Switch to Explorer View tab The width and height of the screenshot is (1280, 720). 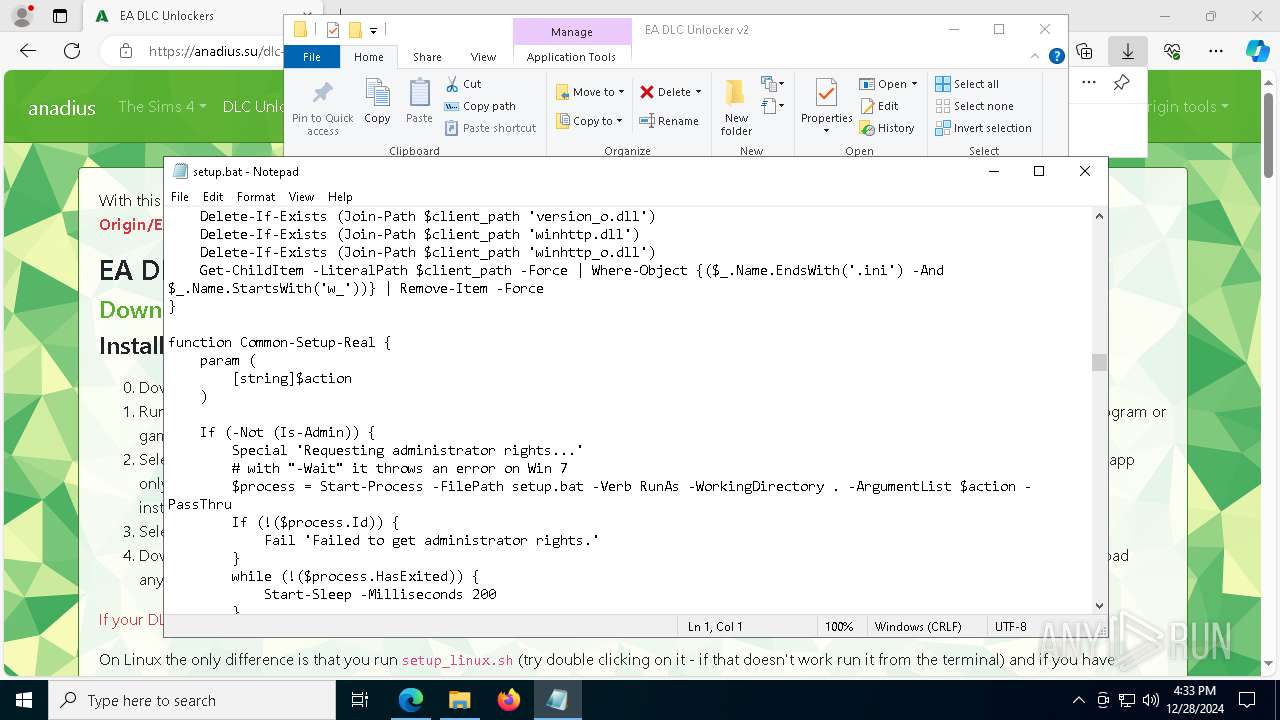(483, 57)
